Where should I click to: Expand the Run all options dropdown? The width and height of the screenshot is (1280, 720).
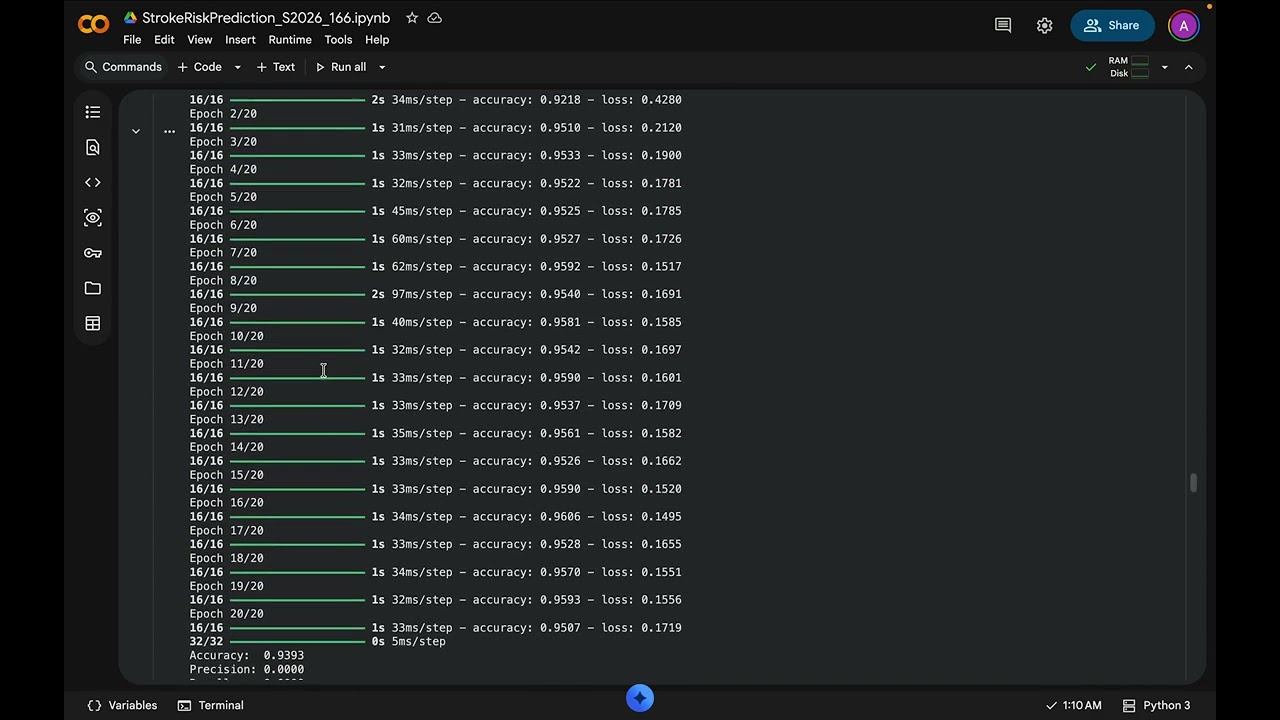coord(381,67)
